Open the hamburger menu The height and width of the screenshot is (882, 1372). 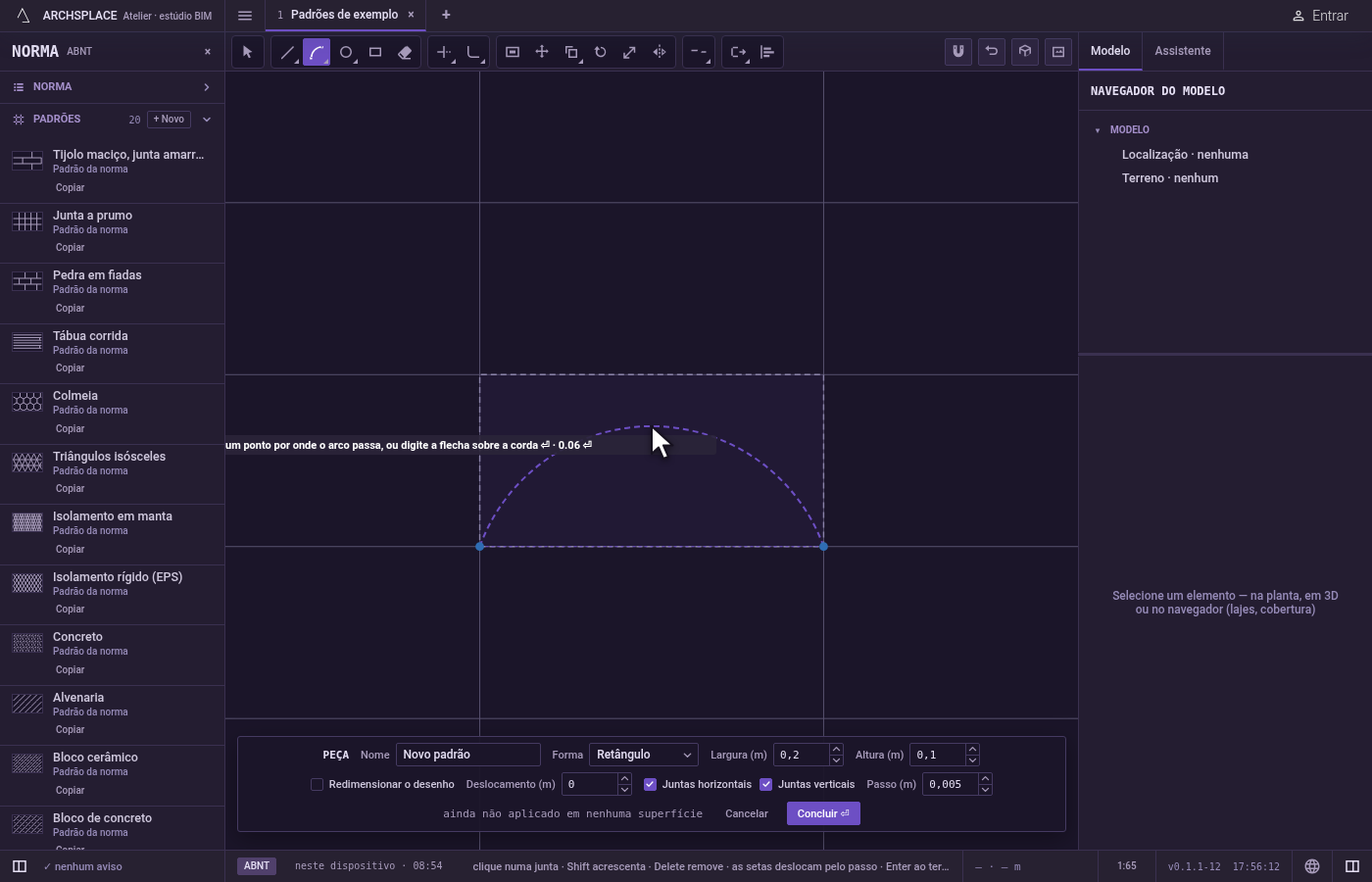pos(245,16)
